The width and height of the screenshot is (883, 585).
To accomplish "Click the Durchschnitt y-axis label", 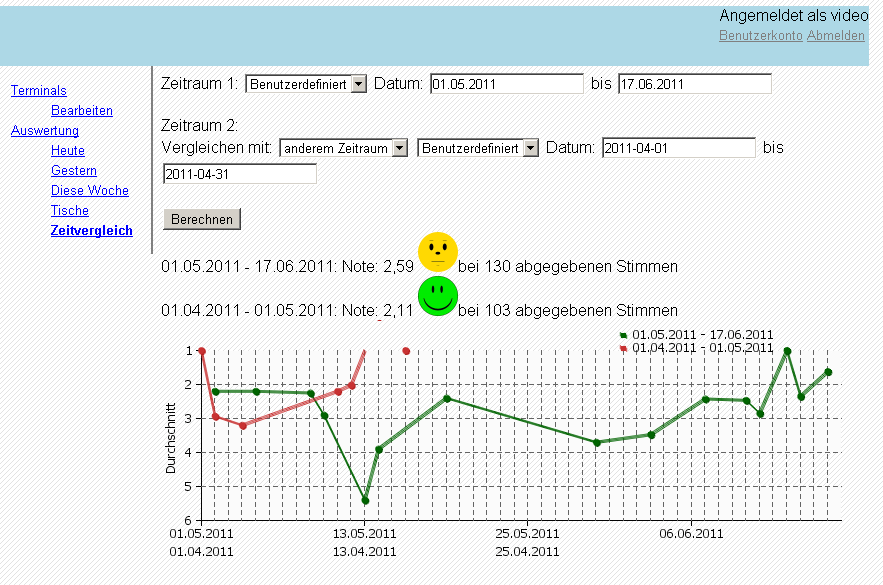I will (x=171, y=438).
